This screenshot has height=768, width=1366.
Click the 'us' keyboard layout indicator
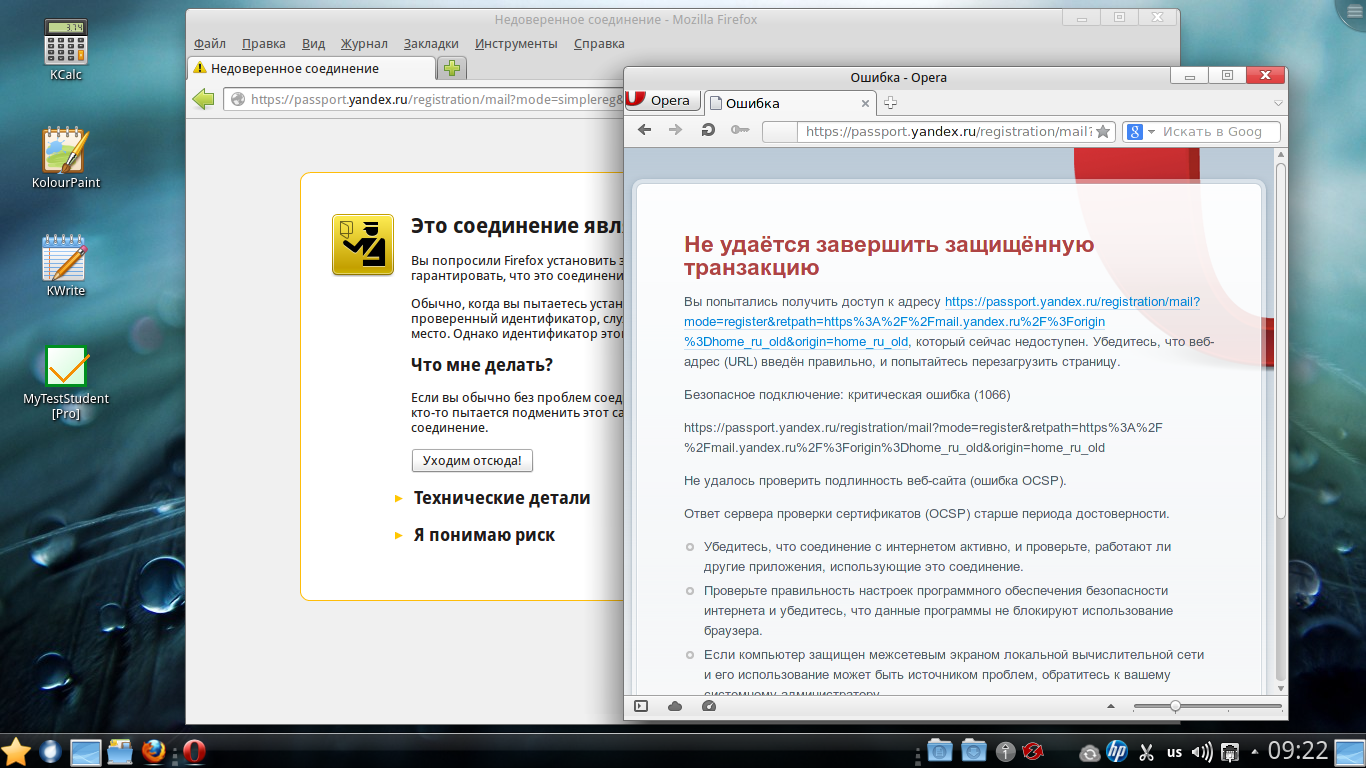(x=1174, y=752)
